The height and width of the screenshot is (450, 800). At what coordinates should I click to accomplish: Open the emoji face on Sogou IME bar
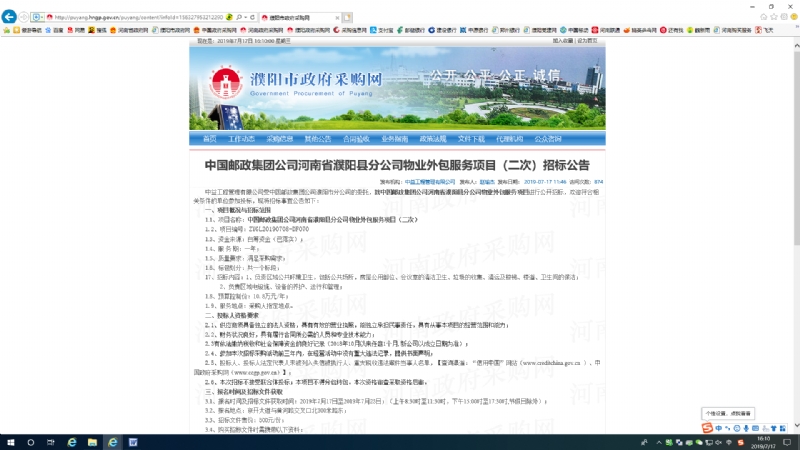737,428
